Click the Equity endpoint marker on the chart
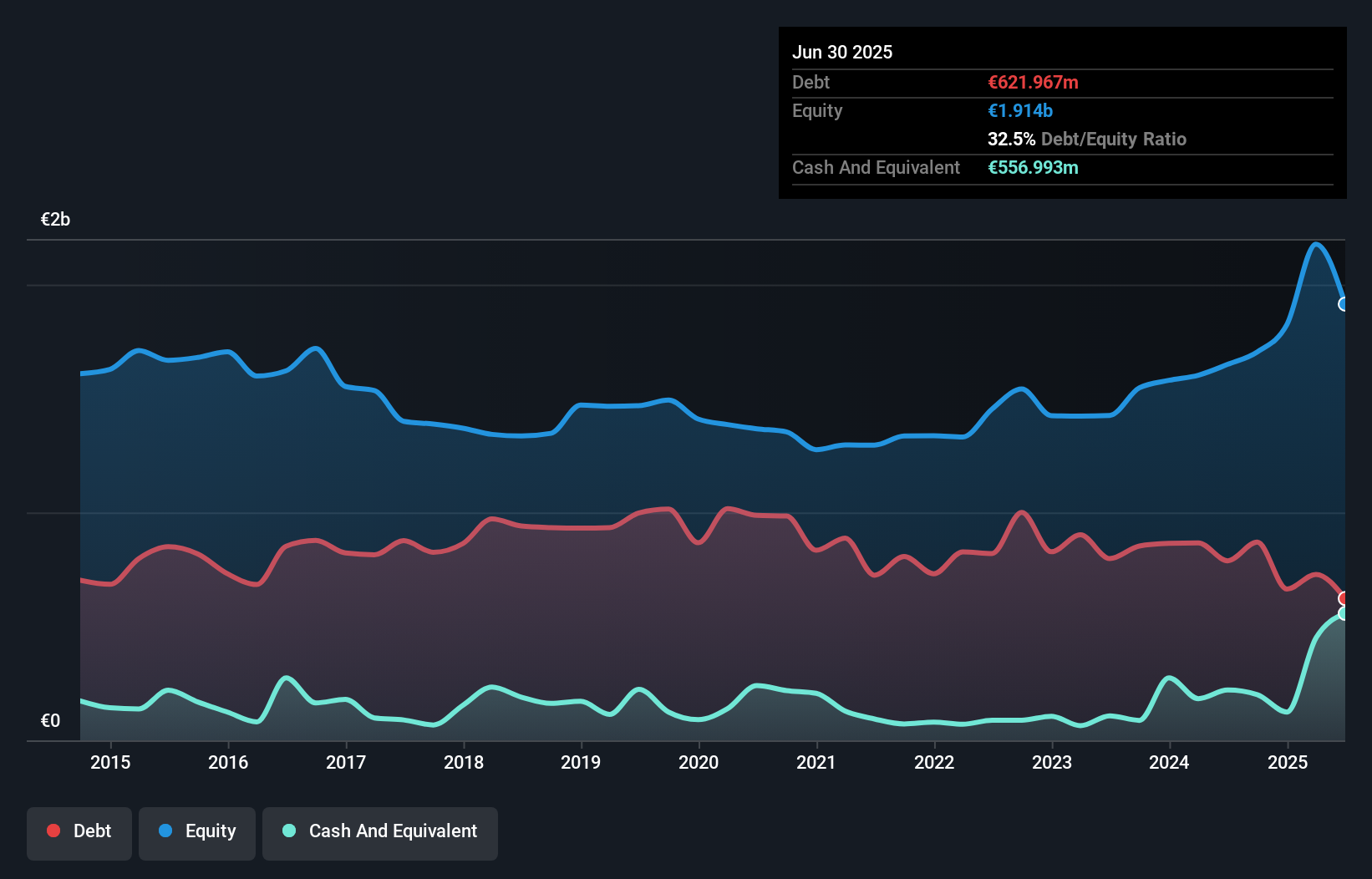Image resolution: width=1372 pixels, height=879 pixels. (x=1344, y=305)
